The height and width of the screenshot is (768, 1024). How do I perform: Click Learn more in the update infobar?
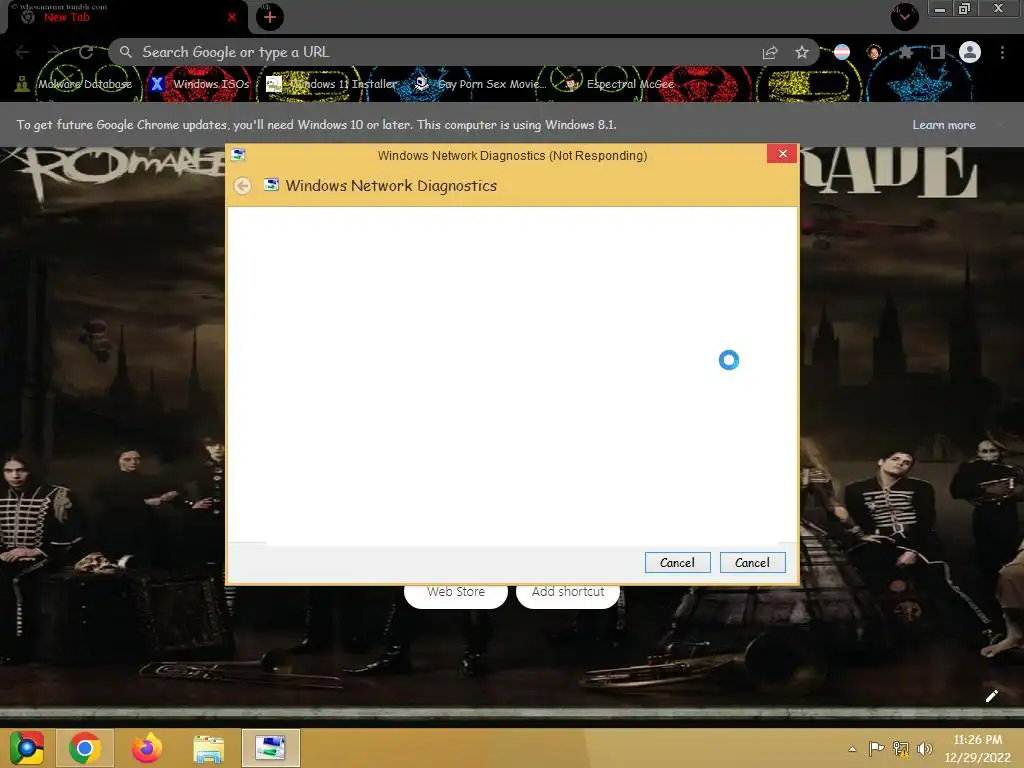click(x=944, y=125)
